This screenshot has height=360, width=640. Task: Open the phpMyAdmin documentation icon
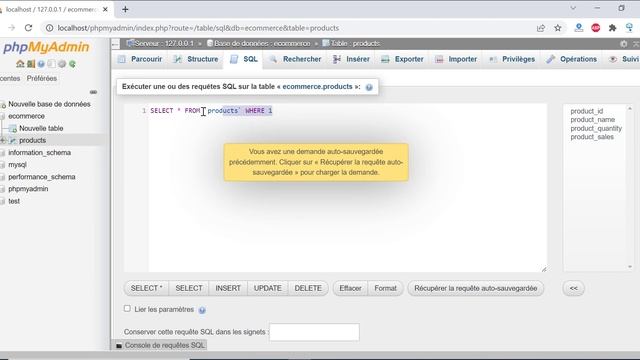(41, 64)
